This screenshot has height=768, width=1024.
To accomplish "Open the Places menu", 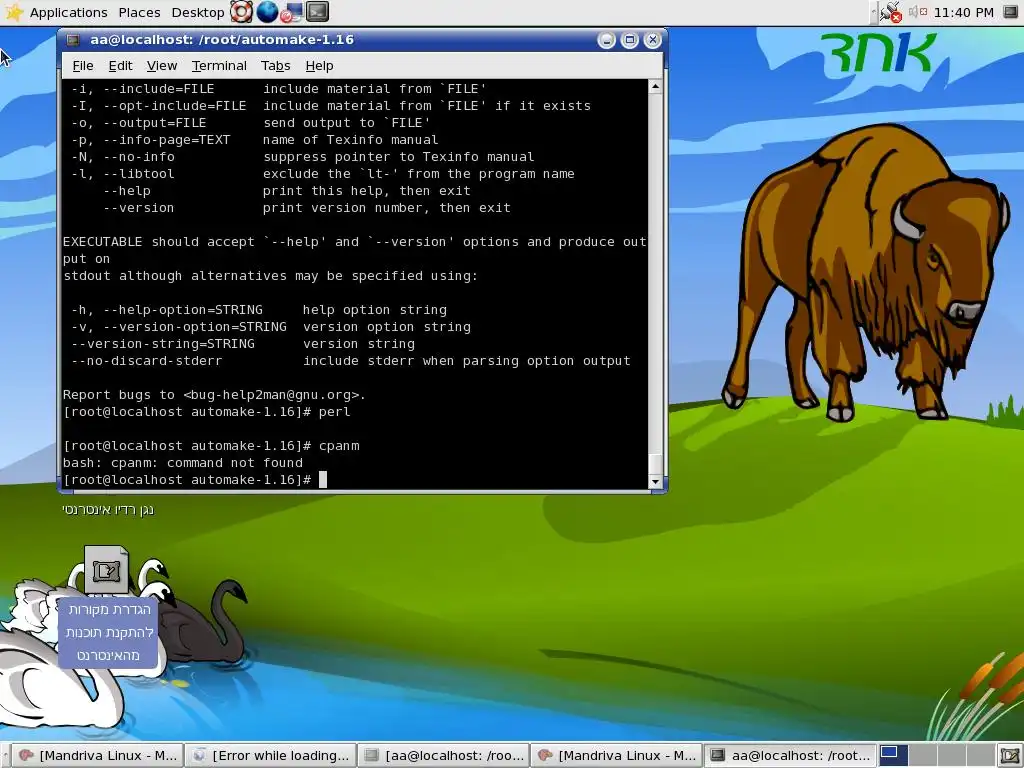I will click(139, 12).
